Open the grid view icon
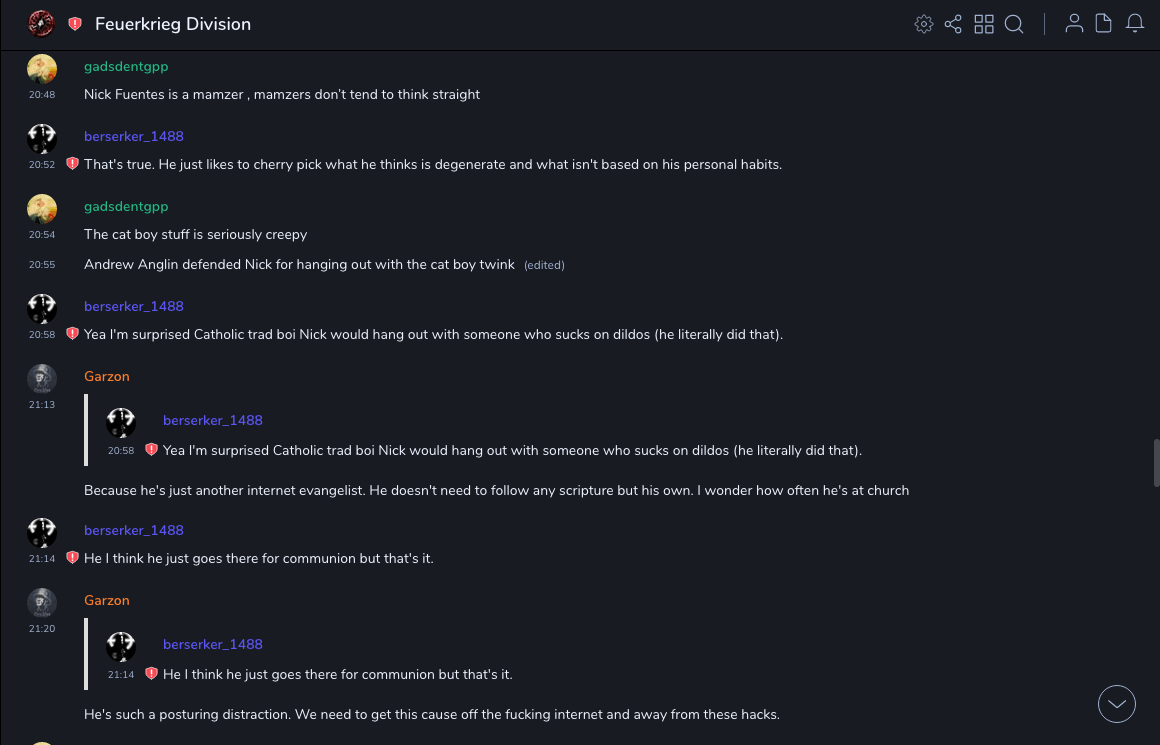The height and width of the screenshot is (745, 1160). 984,24
